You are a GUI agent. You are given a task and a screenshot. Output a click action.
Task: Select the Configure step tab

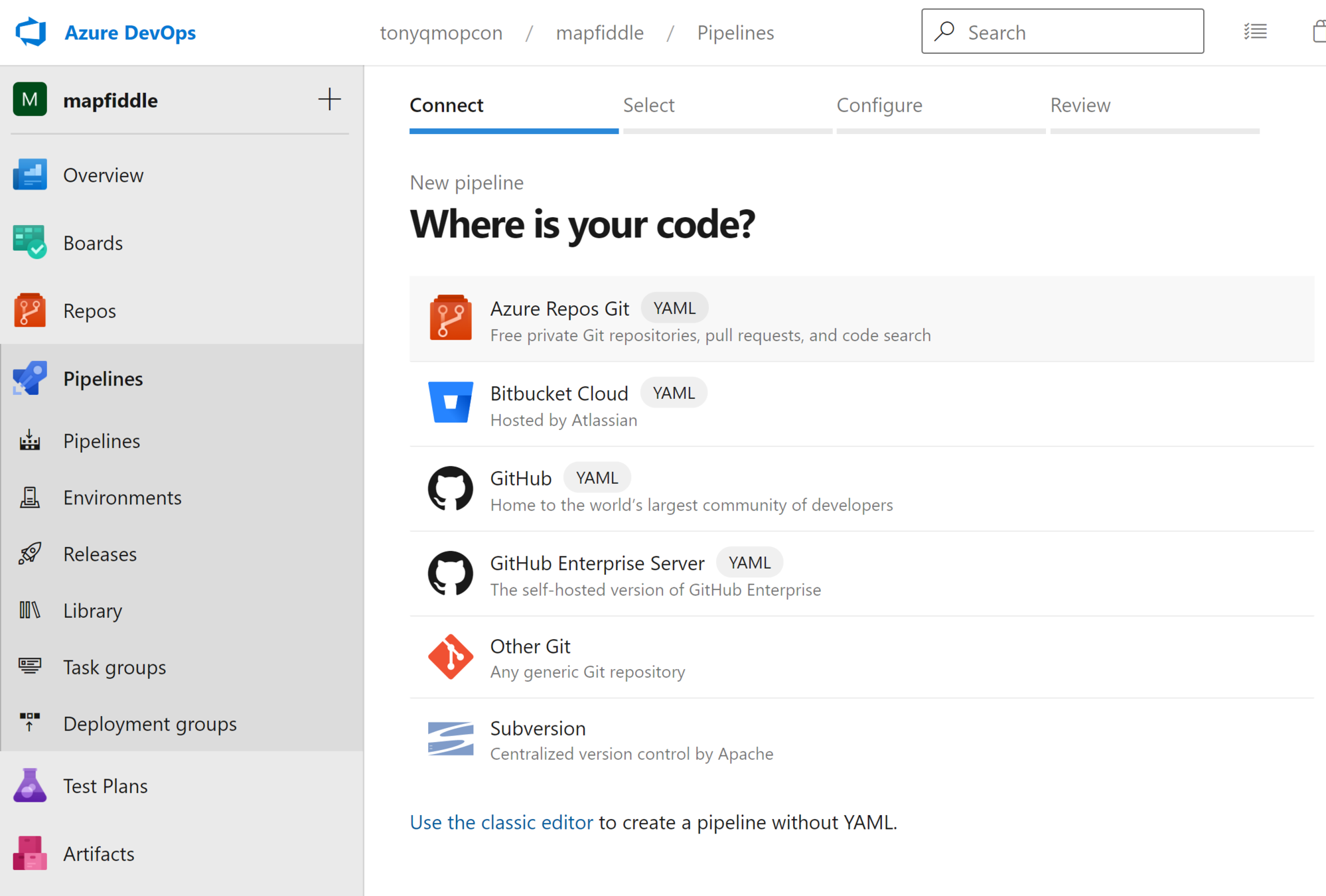[879, 106]
